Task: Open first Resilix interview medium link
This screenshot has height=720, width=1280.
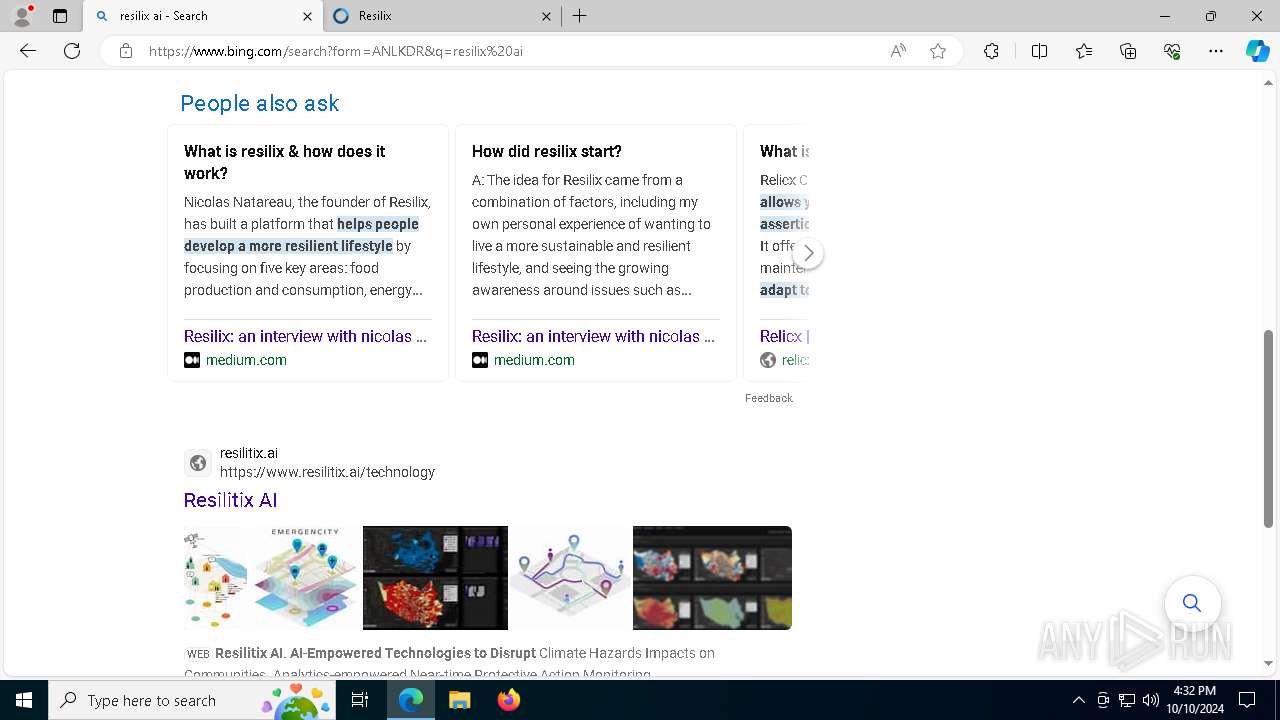Action: 305,336
